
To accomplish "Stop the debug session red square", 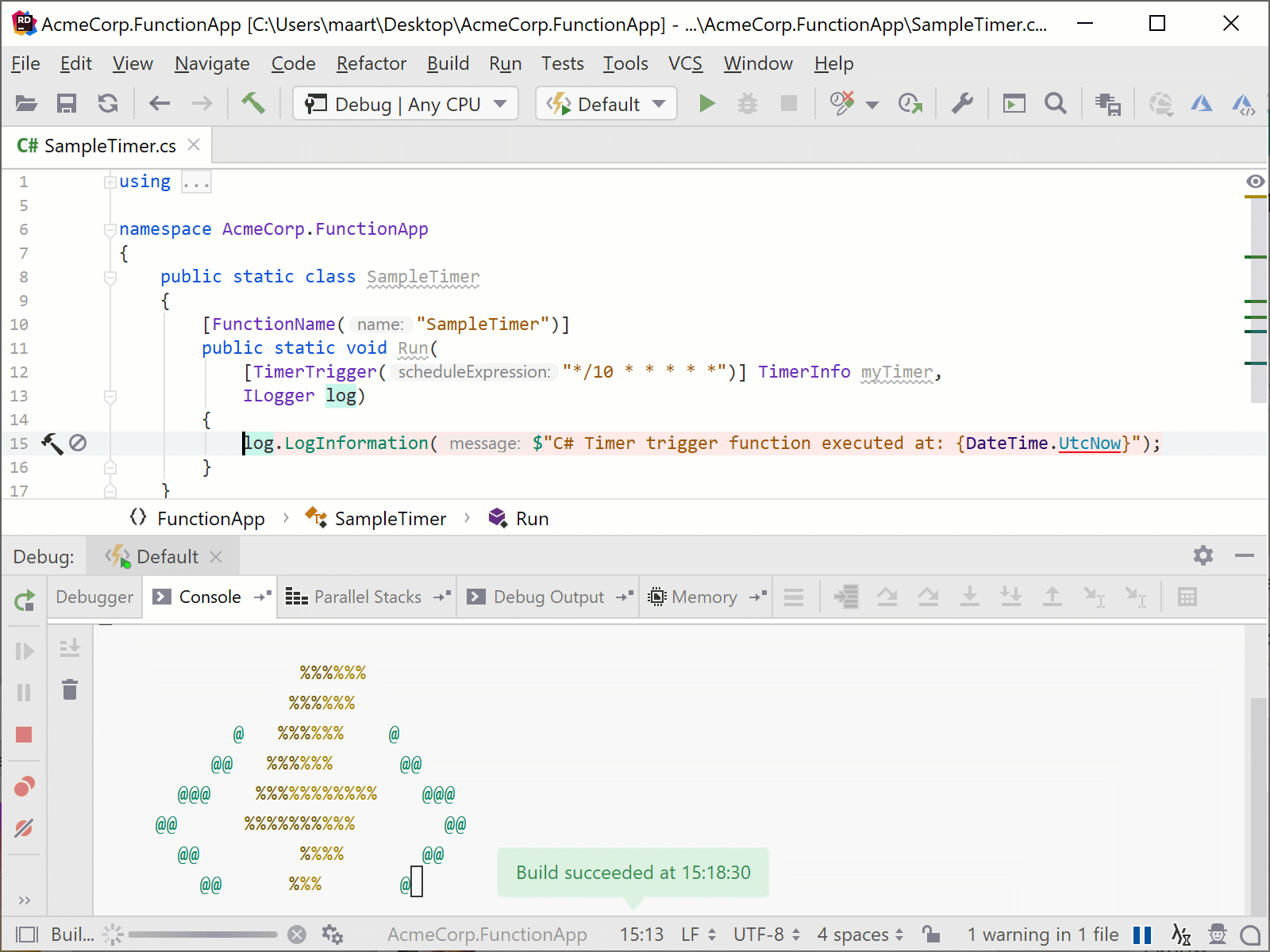I will tap(24, 735).
